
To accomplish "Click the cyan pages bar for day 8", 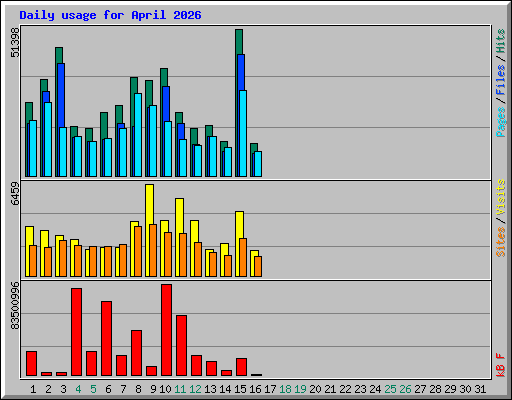I will coord(138,135).
